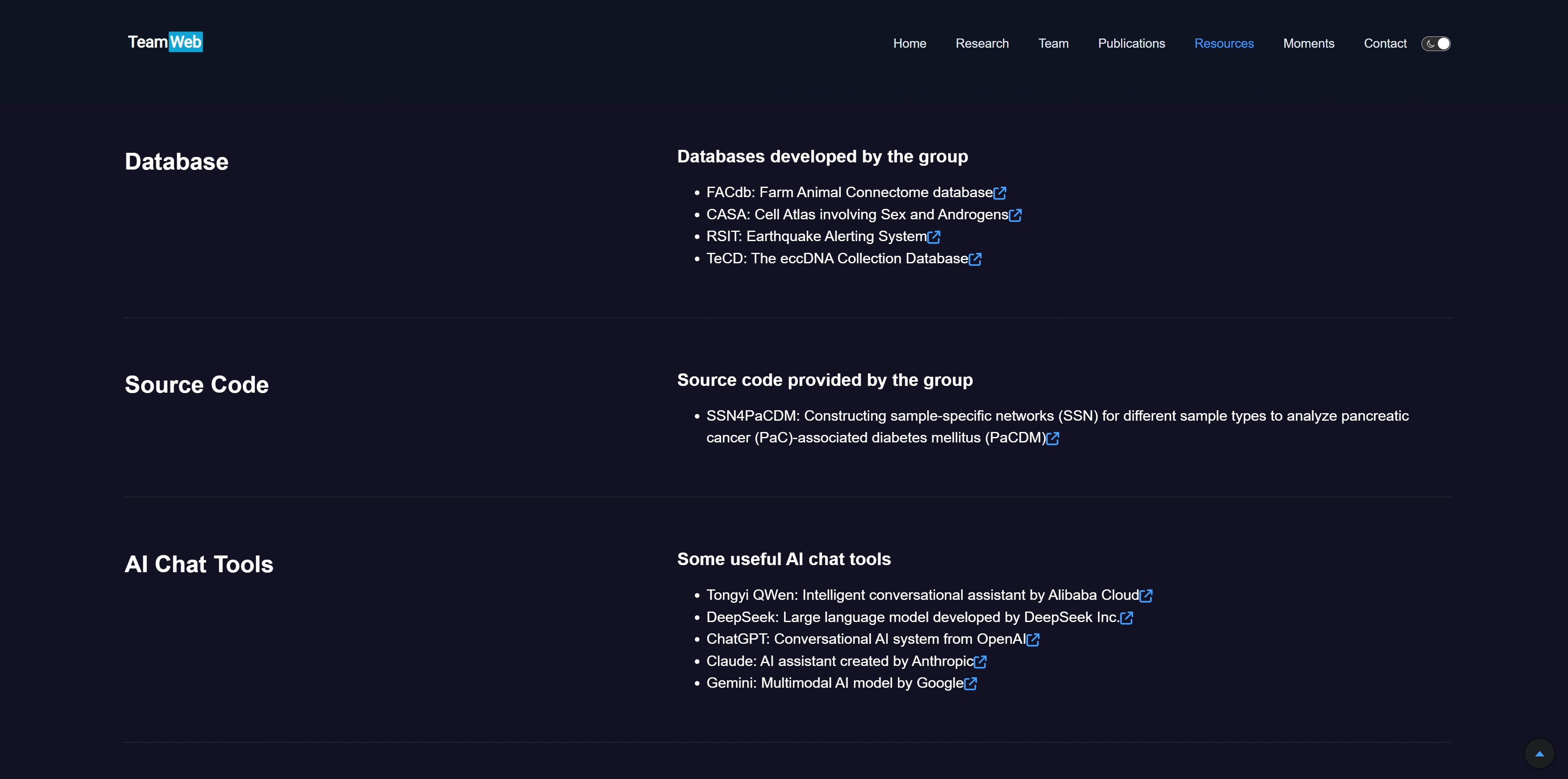Click the scroll-to-top arrow button
The width and height of the screenshot is (1568, 779).
coord(1539,753)
